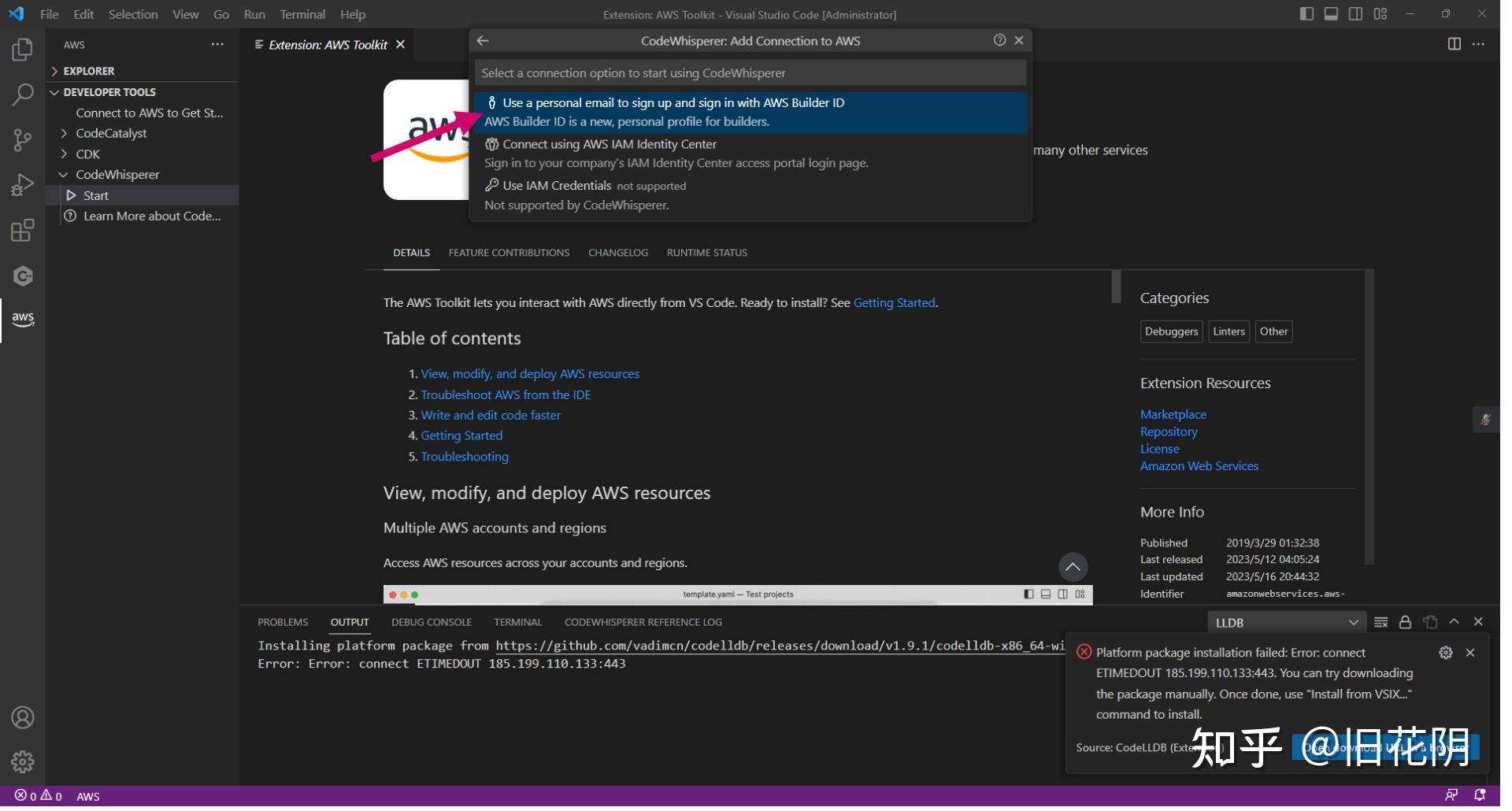Image resolution: width=1512 pixels, height=811 pixels.
Task: Open the Accounts icon above settings
Action: (x=22, y=717)
